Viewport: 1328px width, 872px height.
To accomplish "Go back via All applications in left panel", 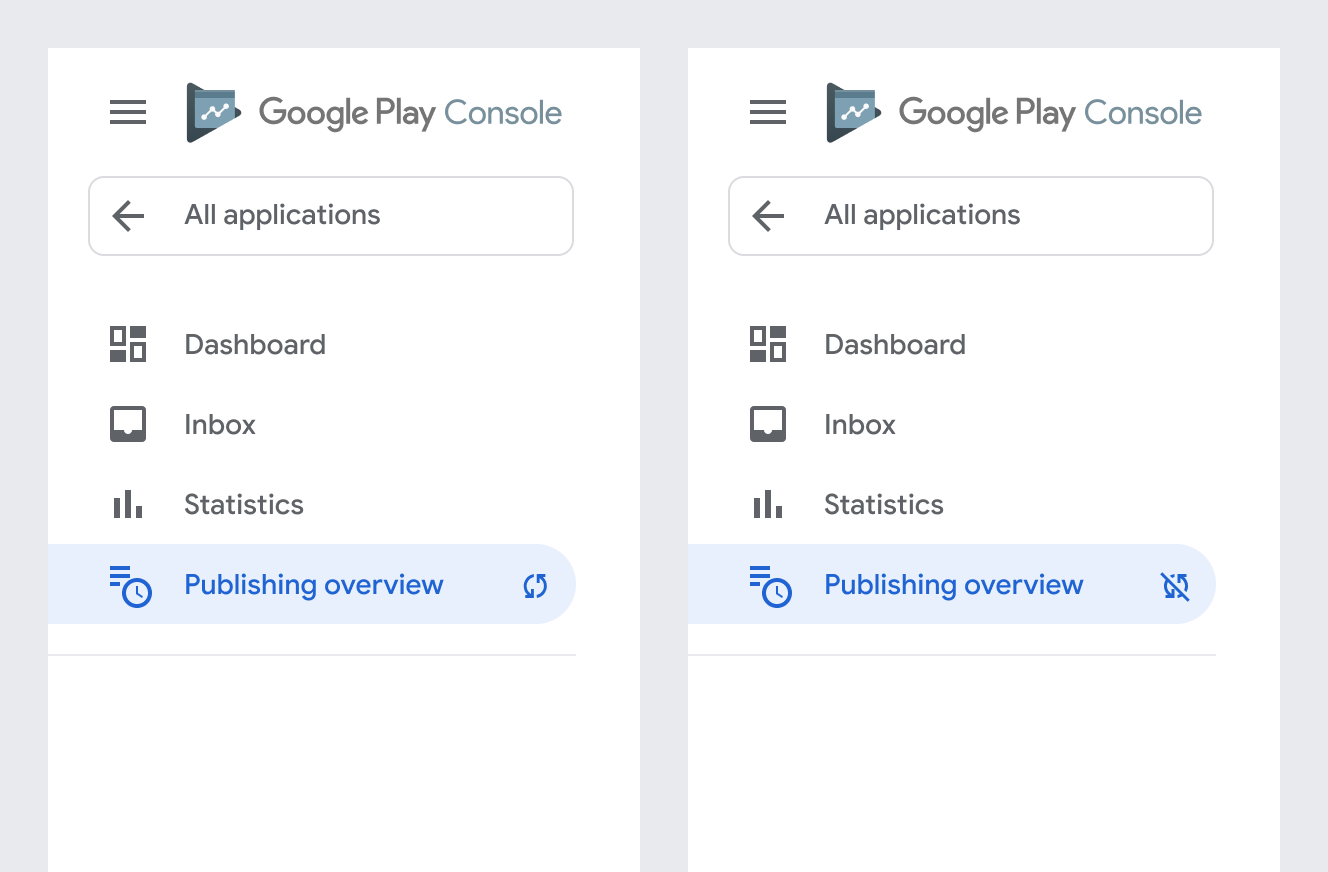I will tap(282, 216).
